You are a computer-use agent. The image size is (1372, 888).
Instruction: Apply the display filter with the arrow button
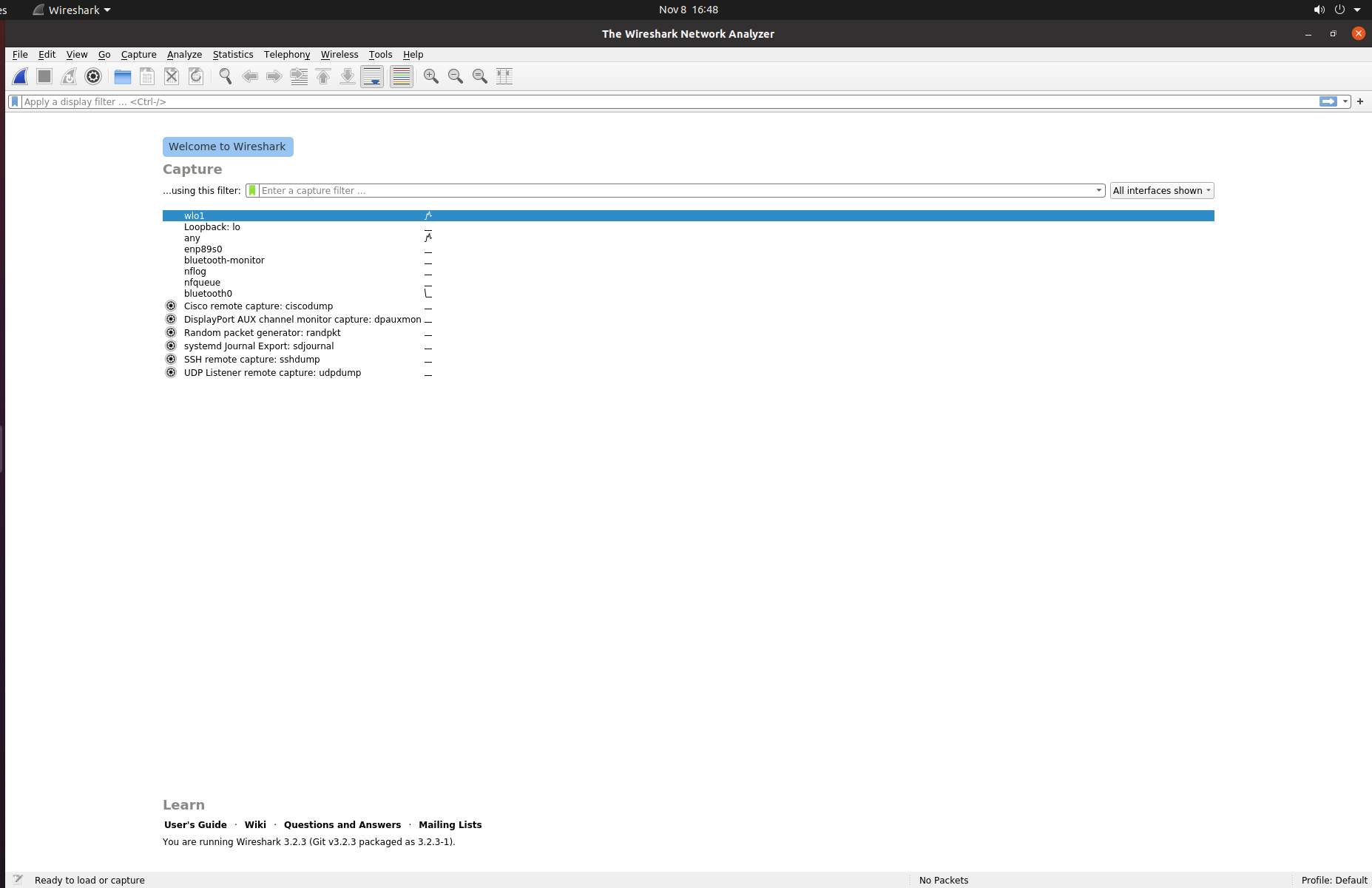1328,101
